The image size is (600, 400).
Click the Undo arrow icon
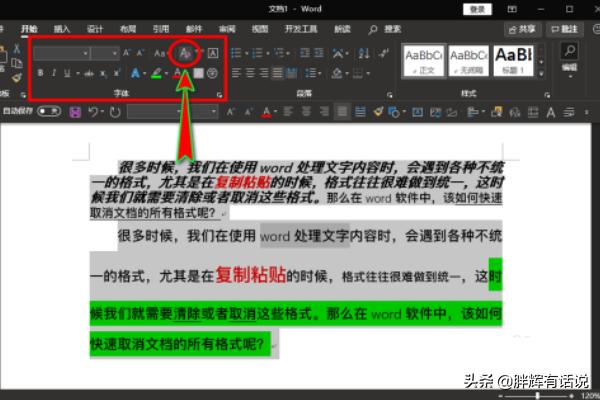93,112
